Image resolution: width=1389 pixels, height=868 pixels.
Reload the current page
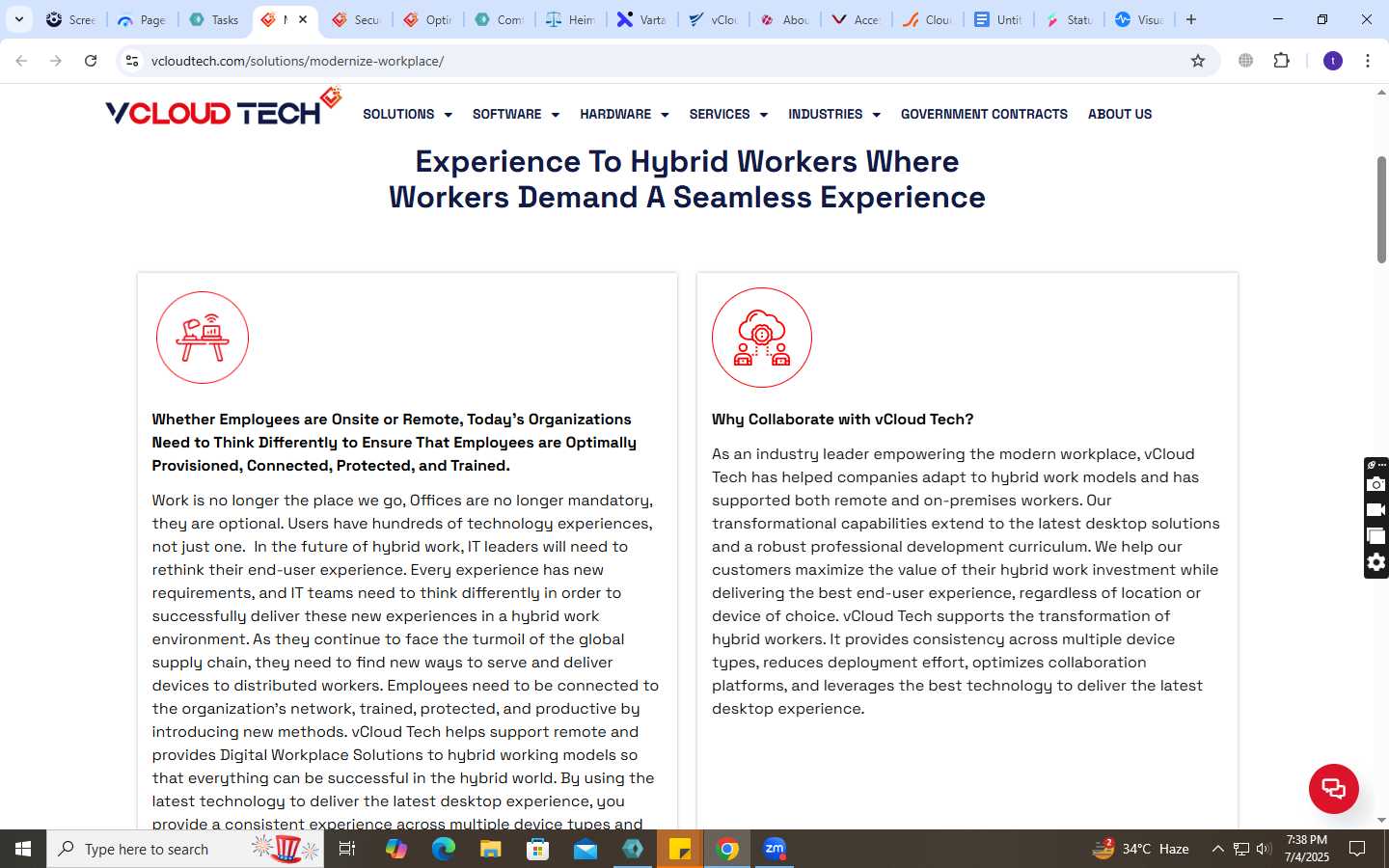pos(91,61)
